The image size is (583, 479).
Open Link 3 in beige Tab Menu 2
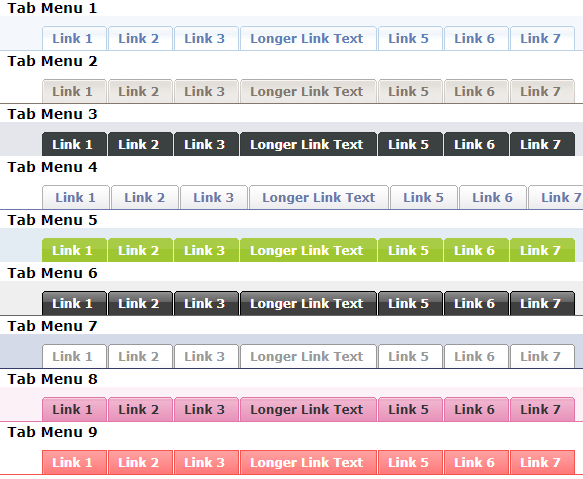[206, 91]
